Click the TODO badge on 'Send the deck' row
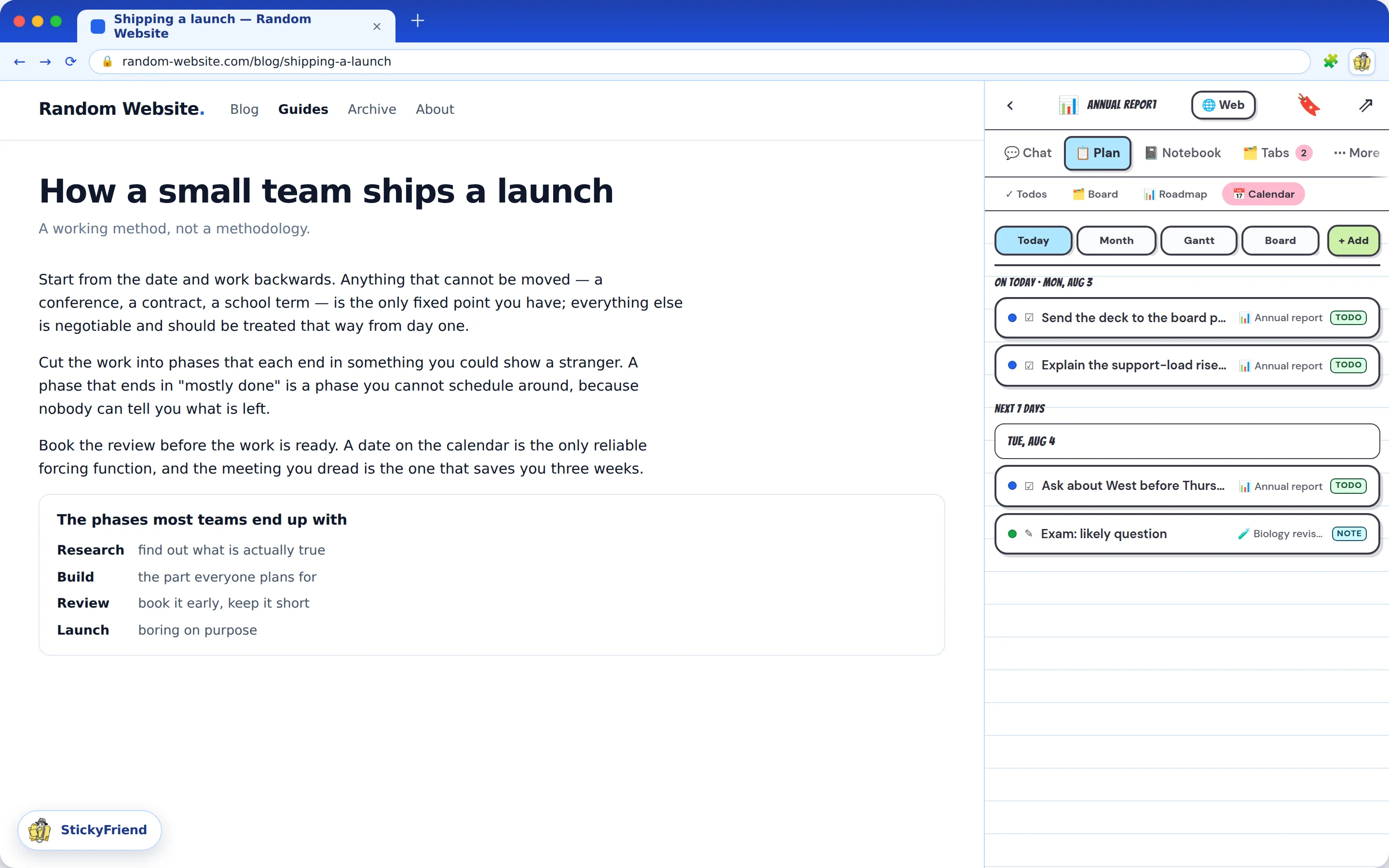 click(1348, 317)
